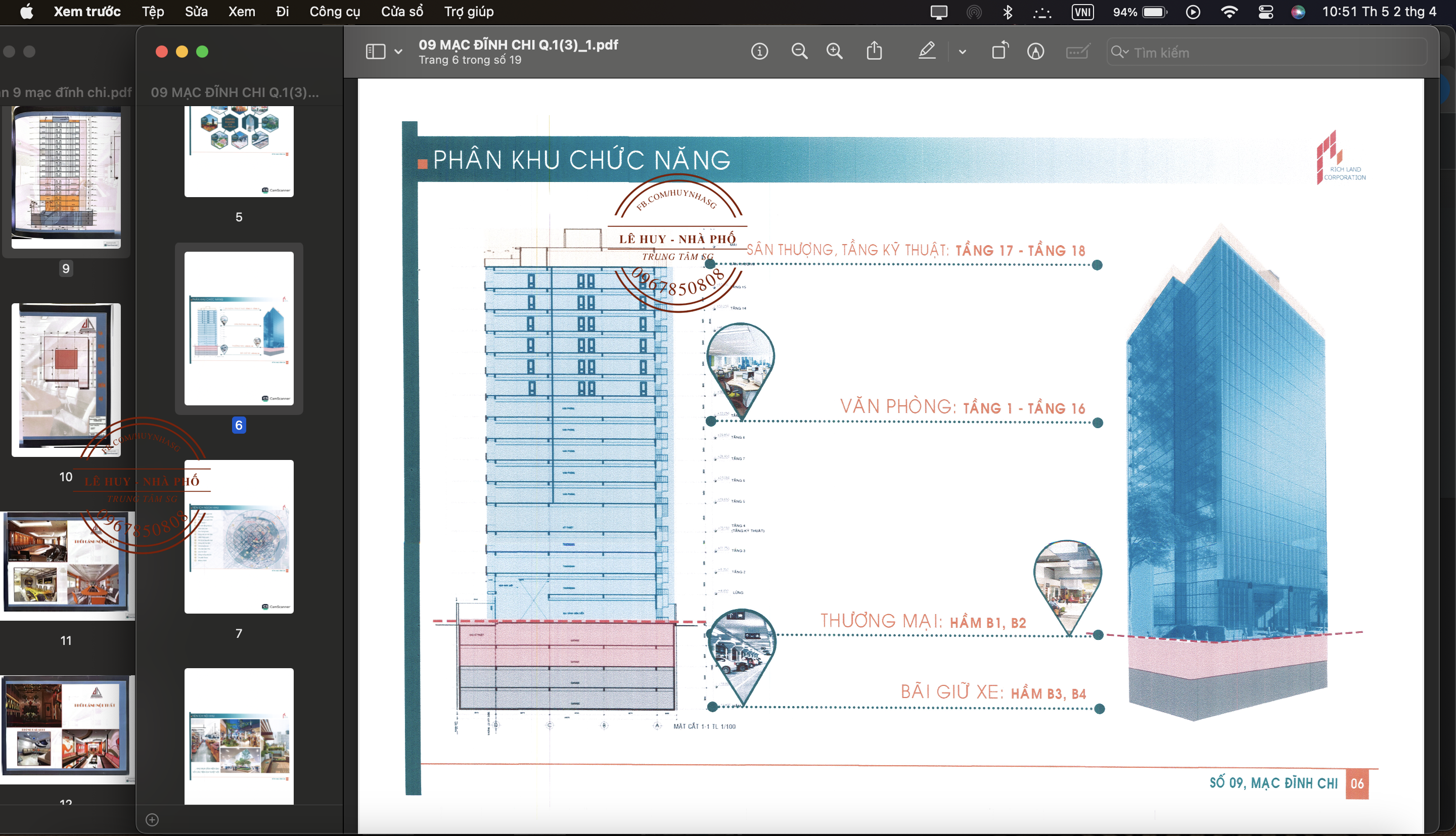Select the highlight pen tool
Image resolution: width=1456 pixels, height=836 pixels.
tap(927, 51)
